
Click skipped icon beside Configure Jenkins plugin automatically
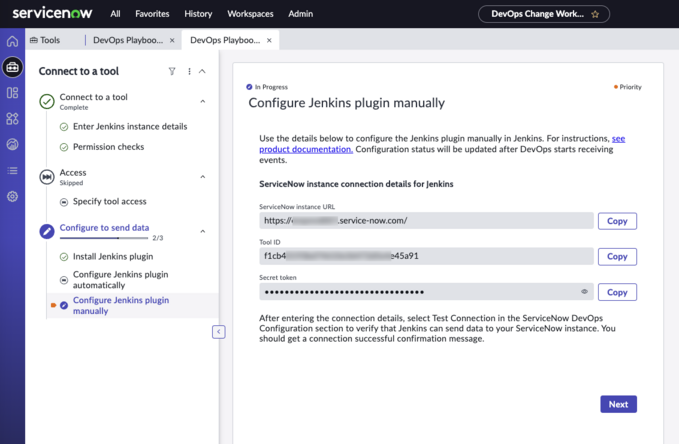tap(64, 280)
